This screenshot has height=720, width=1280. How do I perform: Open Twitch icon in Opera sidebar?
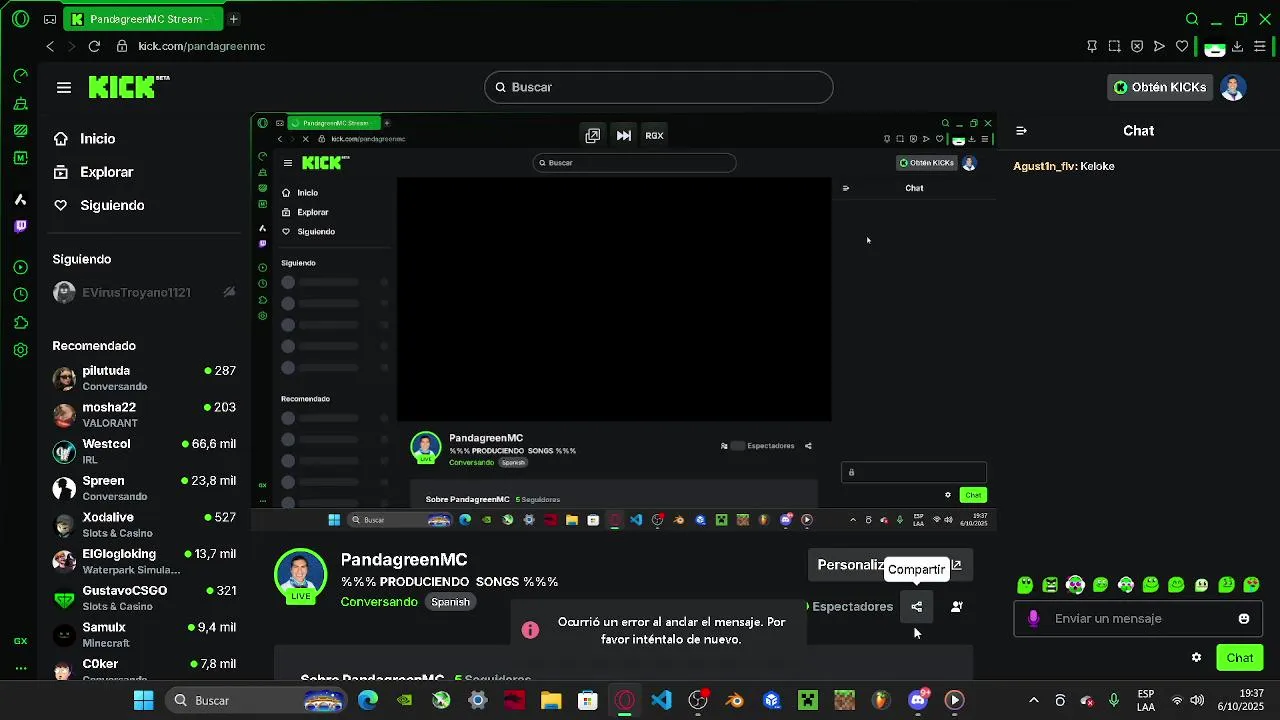click(x=20, y=227)
